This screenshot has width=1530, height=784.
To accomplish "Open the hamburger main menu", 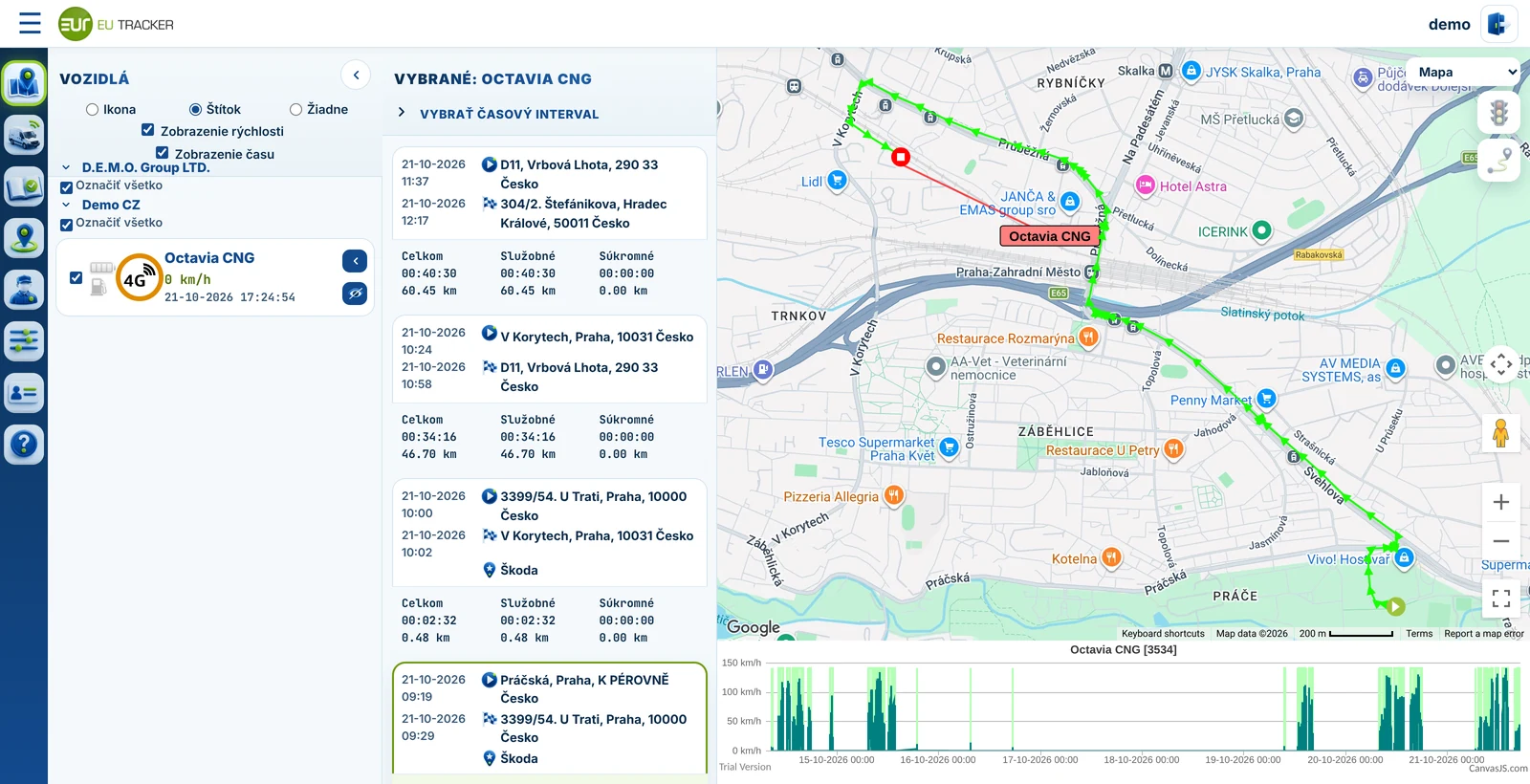I will pos(30,23).
